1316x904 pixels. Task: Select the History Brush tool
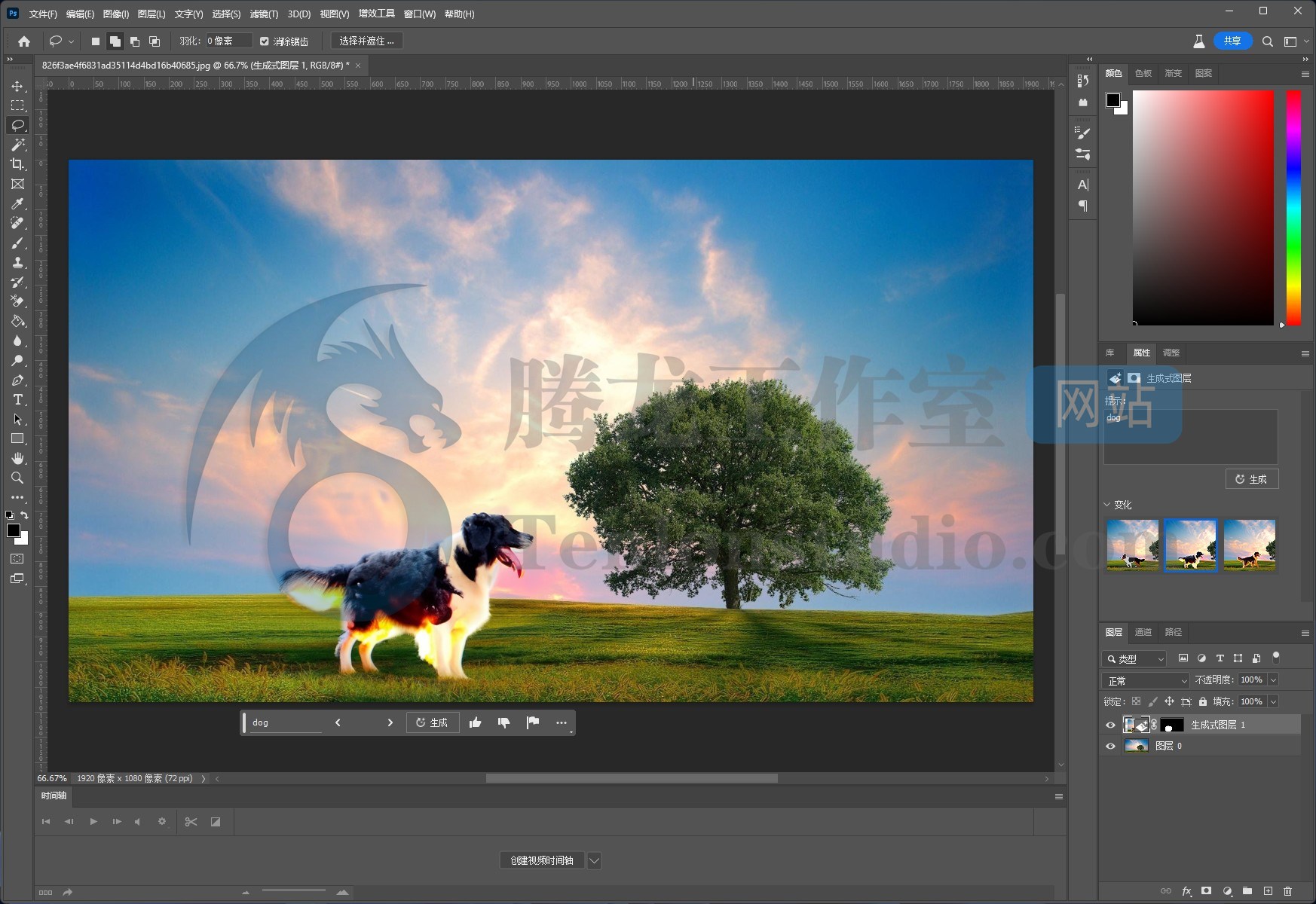[x=17, y=282]
